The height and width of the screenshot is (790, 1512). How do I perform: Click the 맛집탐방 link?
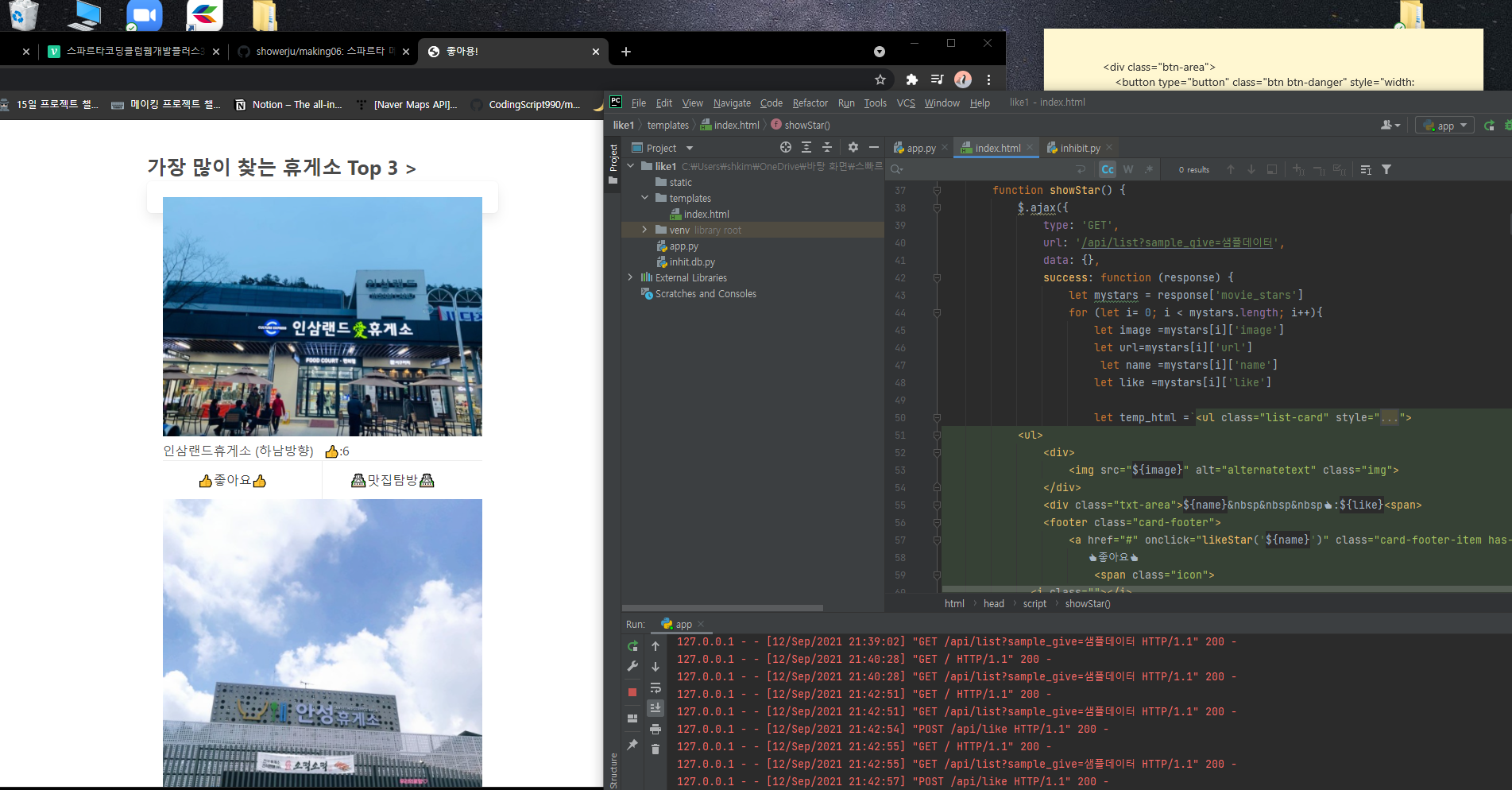pyautogui.click(x=393, y=480)
